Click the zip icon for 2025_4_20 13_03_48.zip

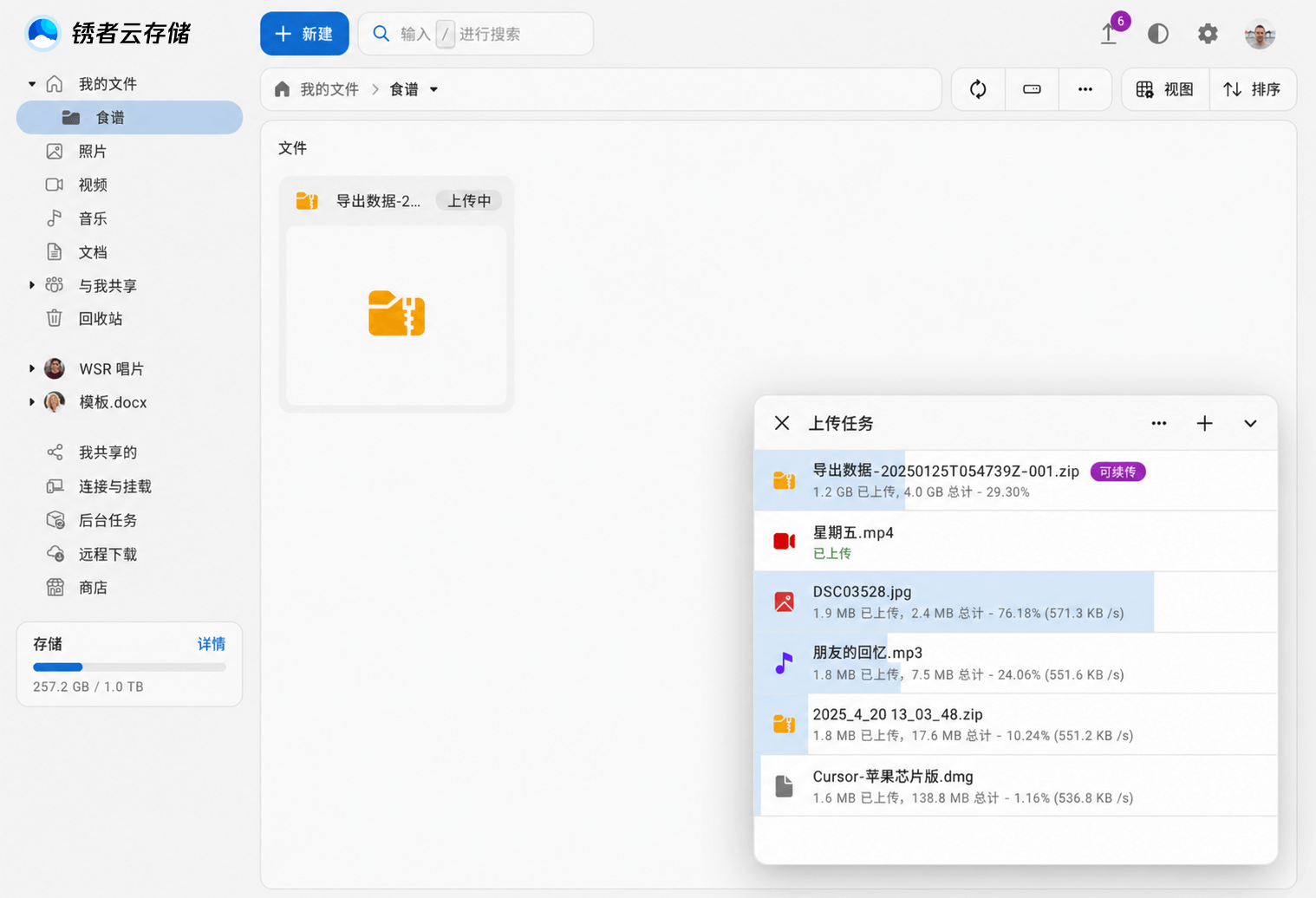pos(784,724)
